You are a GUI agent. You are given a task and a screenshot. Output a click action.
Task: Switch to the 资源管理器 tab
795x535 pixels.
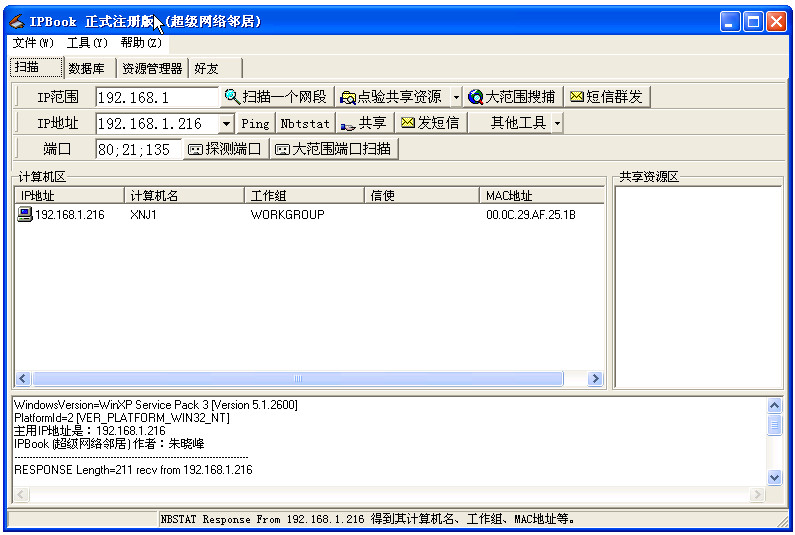[153, 68]
